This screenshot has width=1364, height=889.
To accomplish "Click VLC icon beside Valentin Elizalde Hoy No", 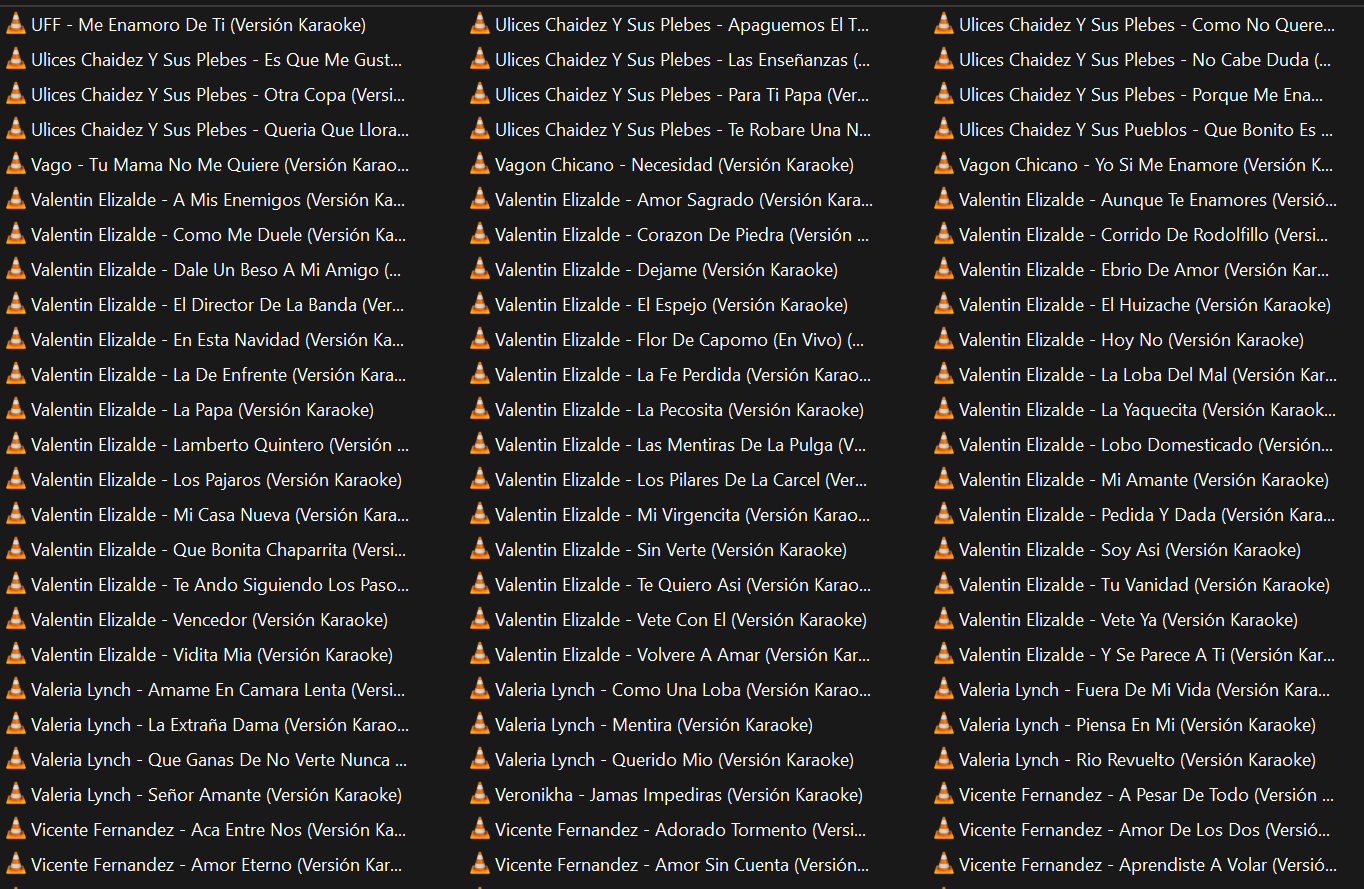I will [x=944, y=340].
